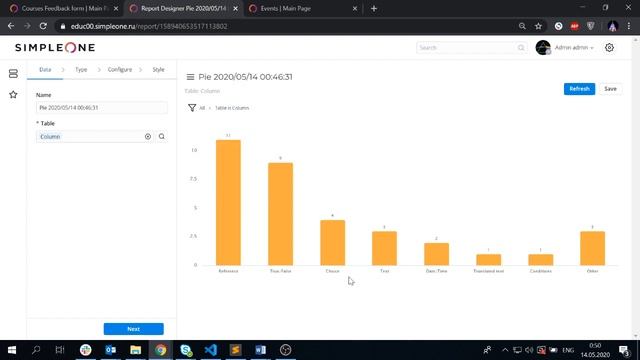This screenshot has width=640, height=360.
Task: Show hidden tray icons chevron
Action: (505, 350)
